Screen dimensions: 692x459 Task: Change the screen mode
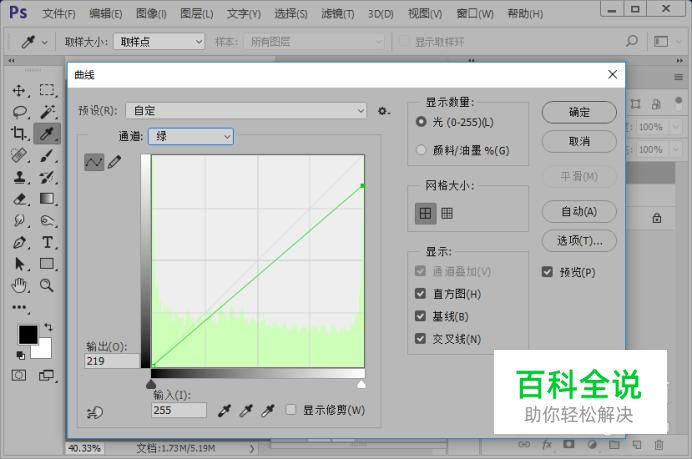tap(46, 376)
